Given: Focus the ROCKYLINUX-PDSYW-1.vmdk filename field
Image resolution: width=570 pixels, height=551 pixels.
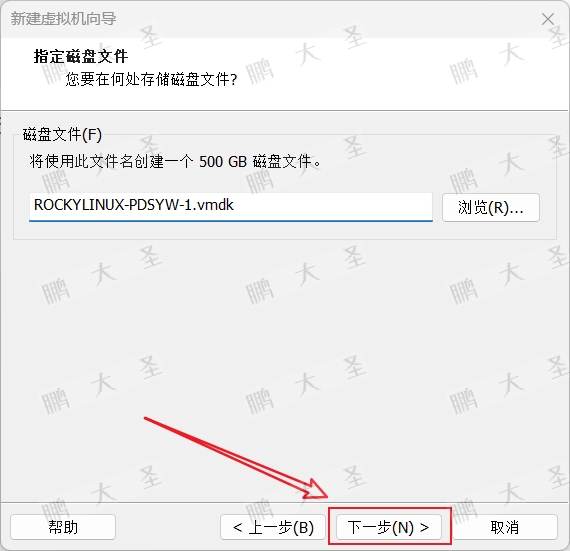Looking at the screenshot, I should 231,206.
